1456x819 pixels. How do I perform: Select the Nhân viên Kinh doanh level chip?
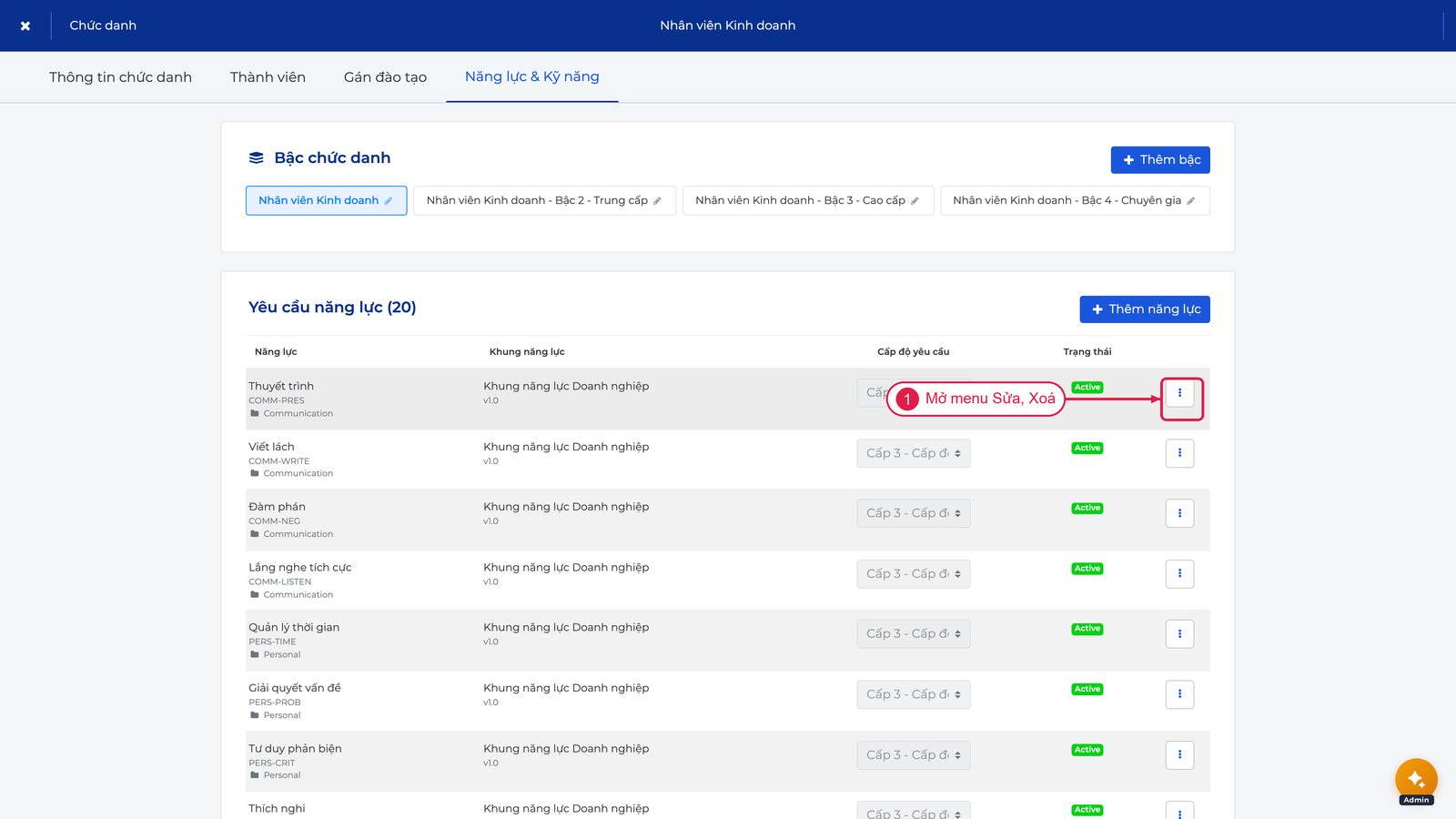point(326,201)
